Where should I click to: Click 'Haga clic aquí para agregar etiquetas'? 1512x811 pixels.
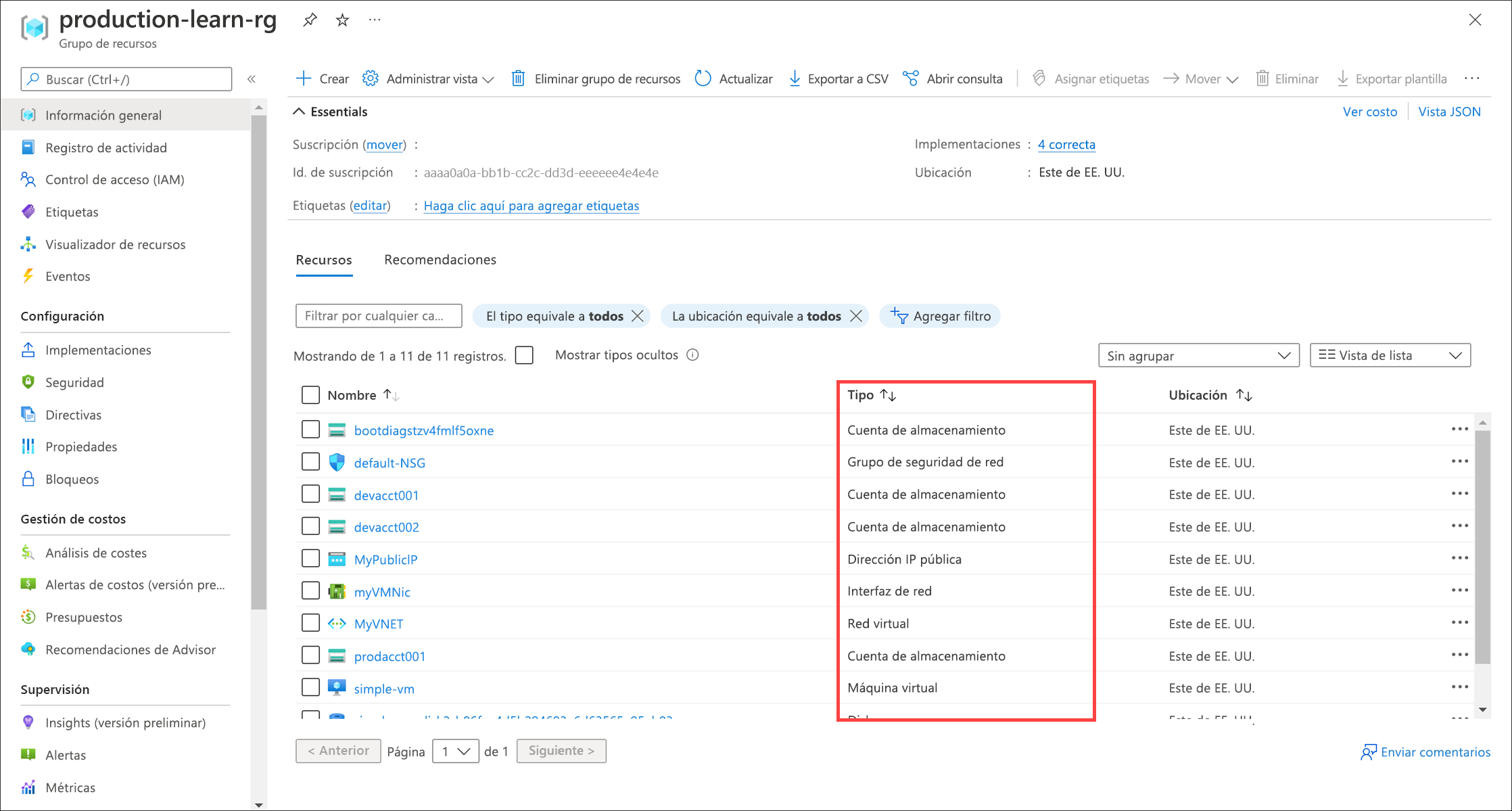pyautogui.click(x=531, y=206)
